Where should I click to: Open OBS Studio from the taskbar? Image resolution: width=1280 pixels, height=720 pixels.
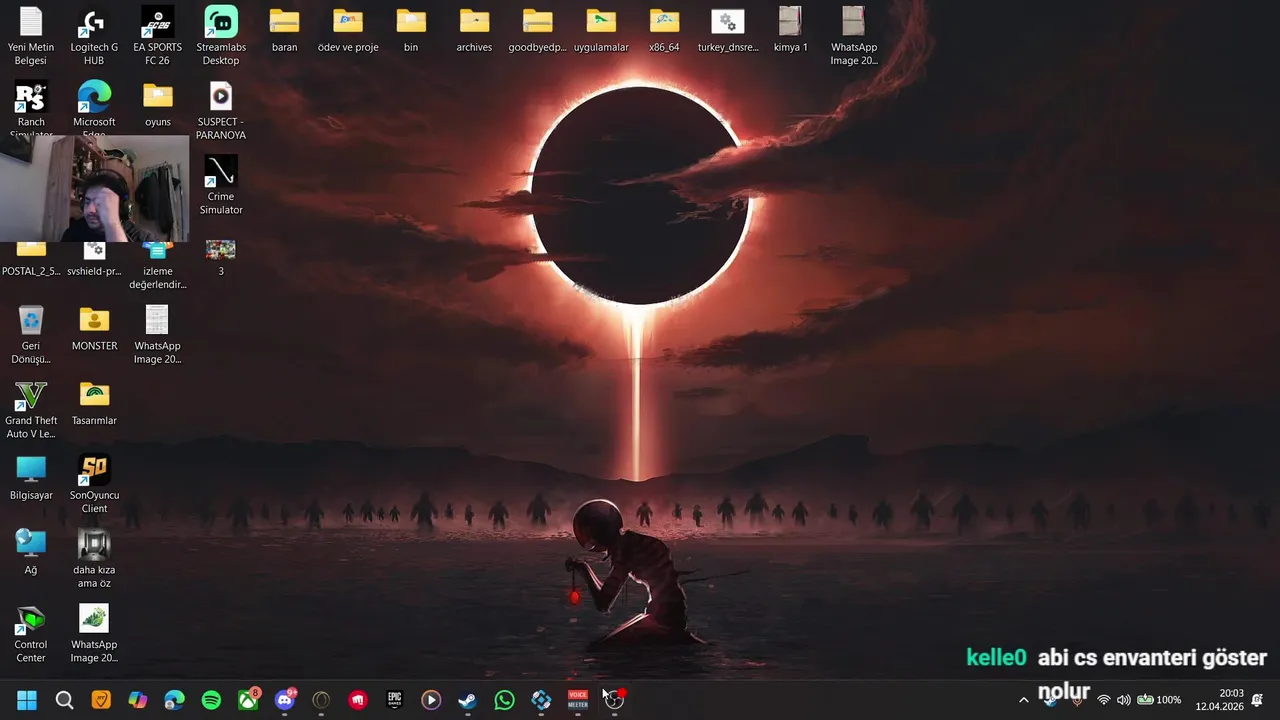coord(614,700)
